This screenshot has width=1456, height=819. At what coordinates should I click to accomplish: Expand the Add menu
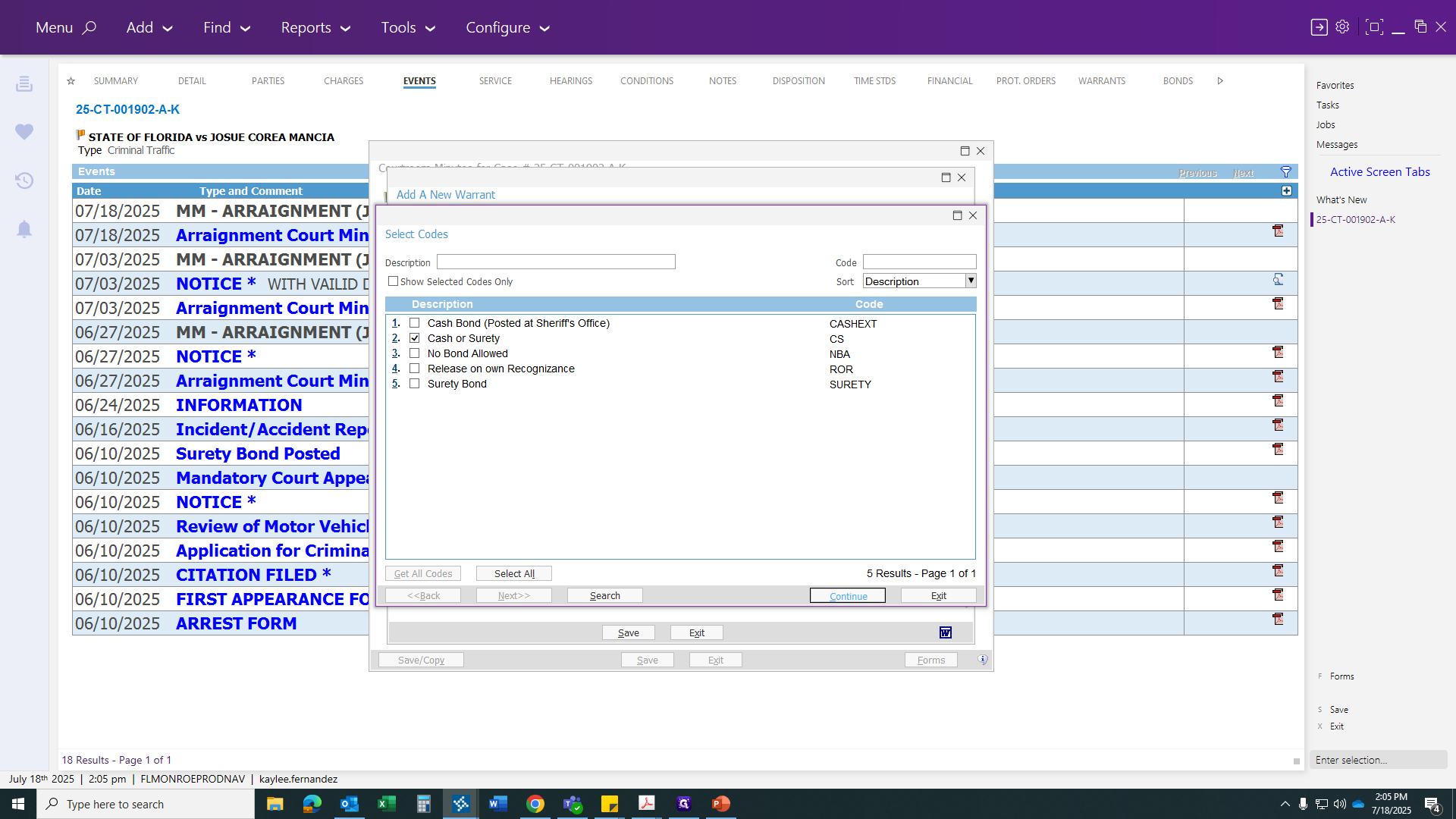click(x=149, y=27)
